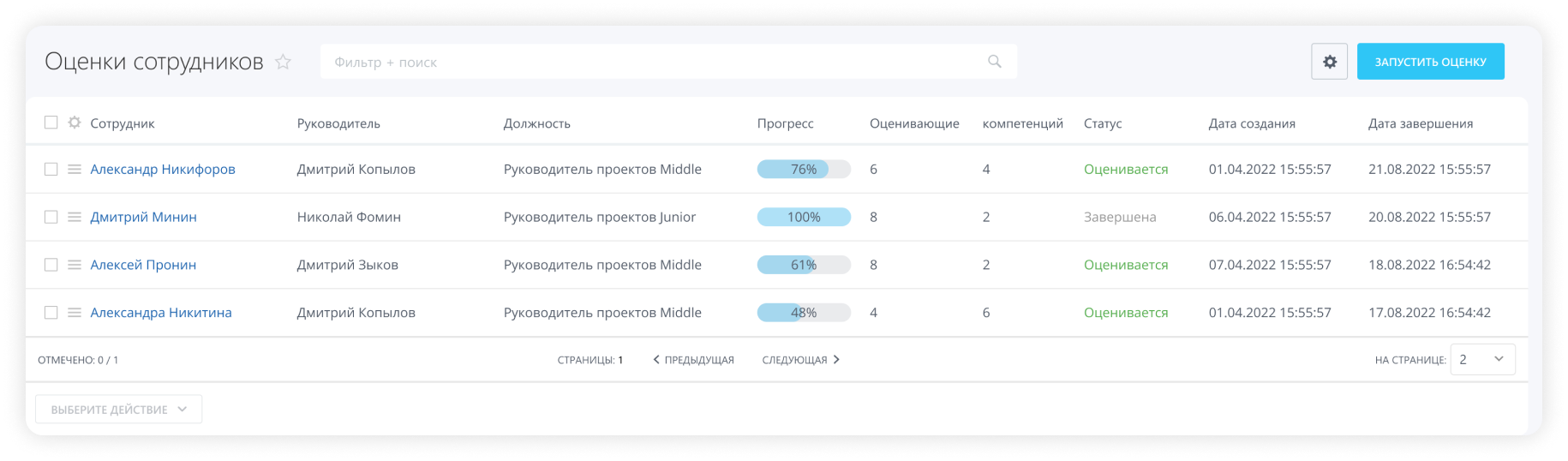Open row menu for Дмитрий Минин

tap(75, 218)
